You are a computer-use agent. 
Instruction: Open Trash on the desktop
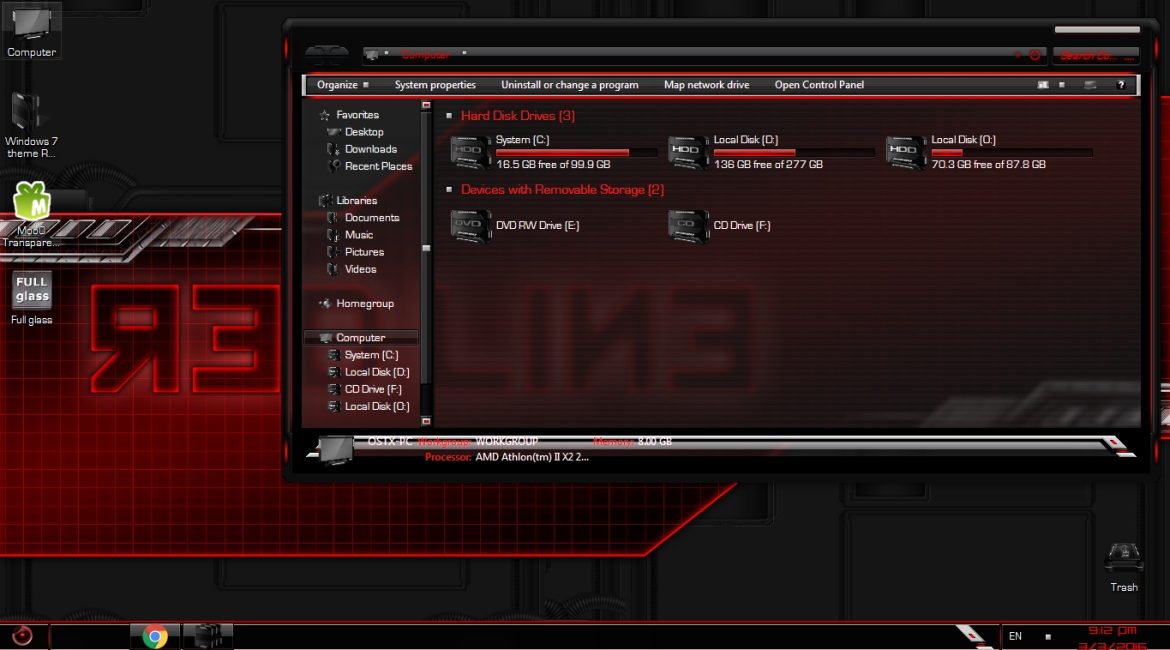pyautogui.click(x=1123, y=558)
